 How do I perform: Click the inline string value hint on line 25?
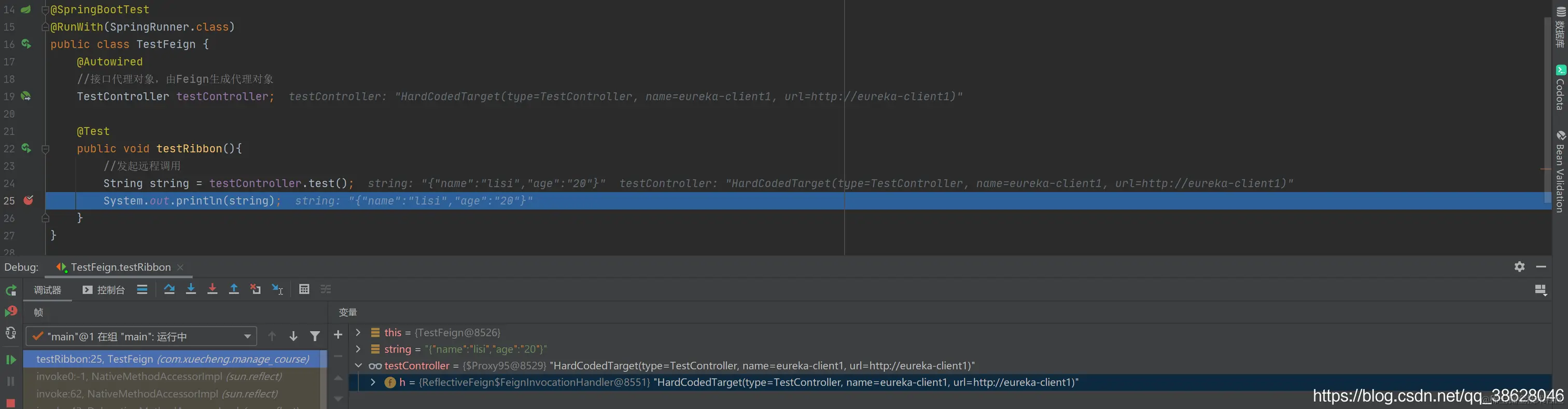[x=414, y=200]
